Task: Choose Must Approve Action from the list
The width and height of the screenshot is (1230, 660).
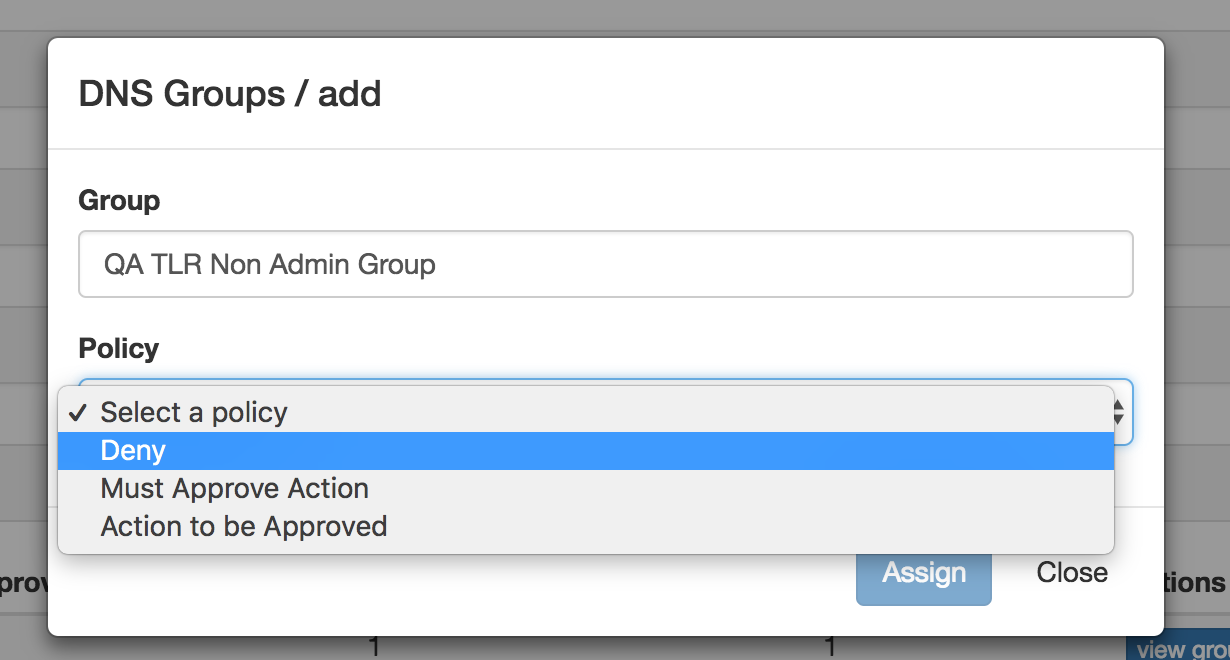Action: click(x=235, y=489)
